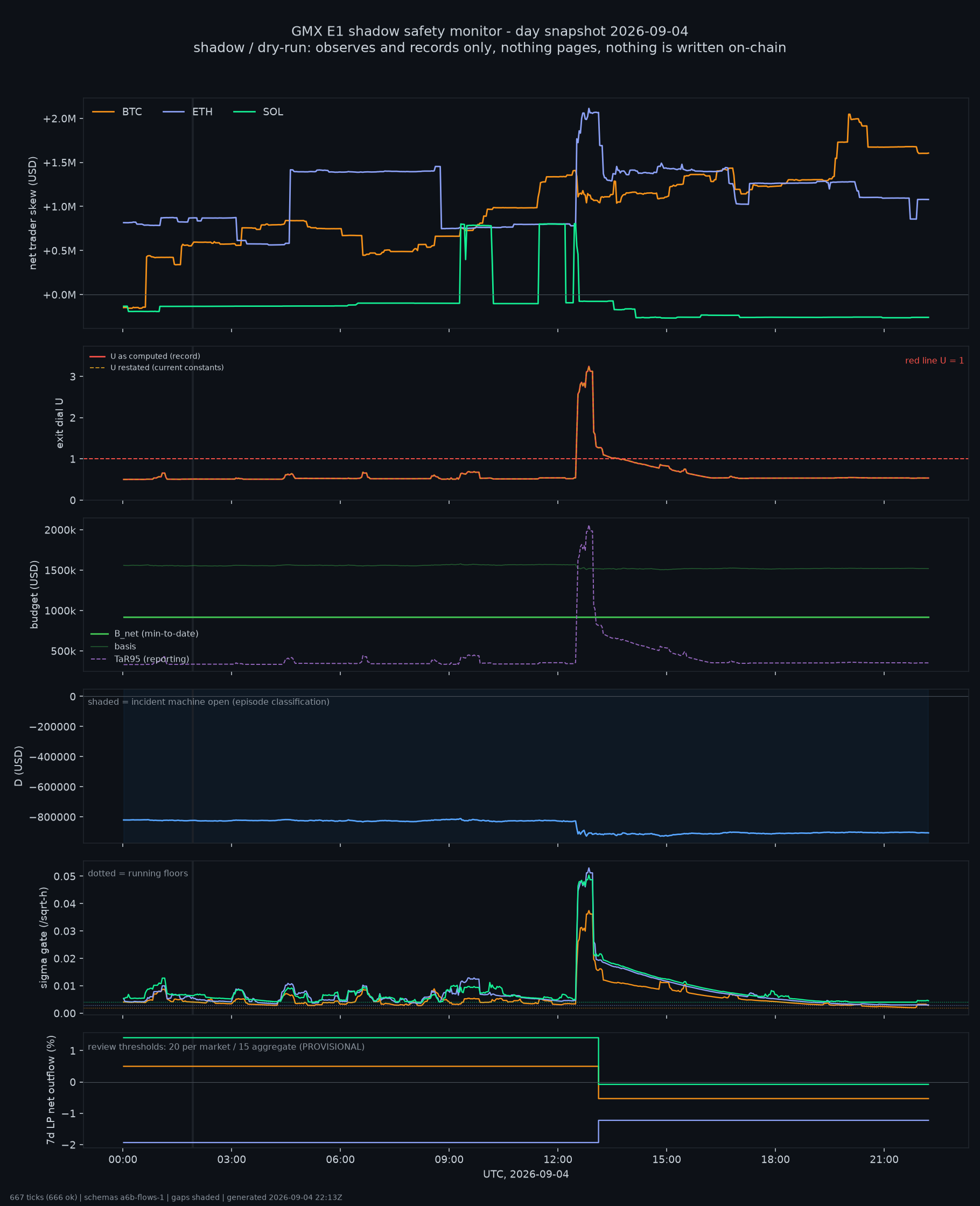This screenshot has height=1206, width=980.
Task: Click the 'net trader skew (USD)' axis label
Action: tap(33, 213)
